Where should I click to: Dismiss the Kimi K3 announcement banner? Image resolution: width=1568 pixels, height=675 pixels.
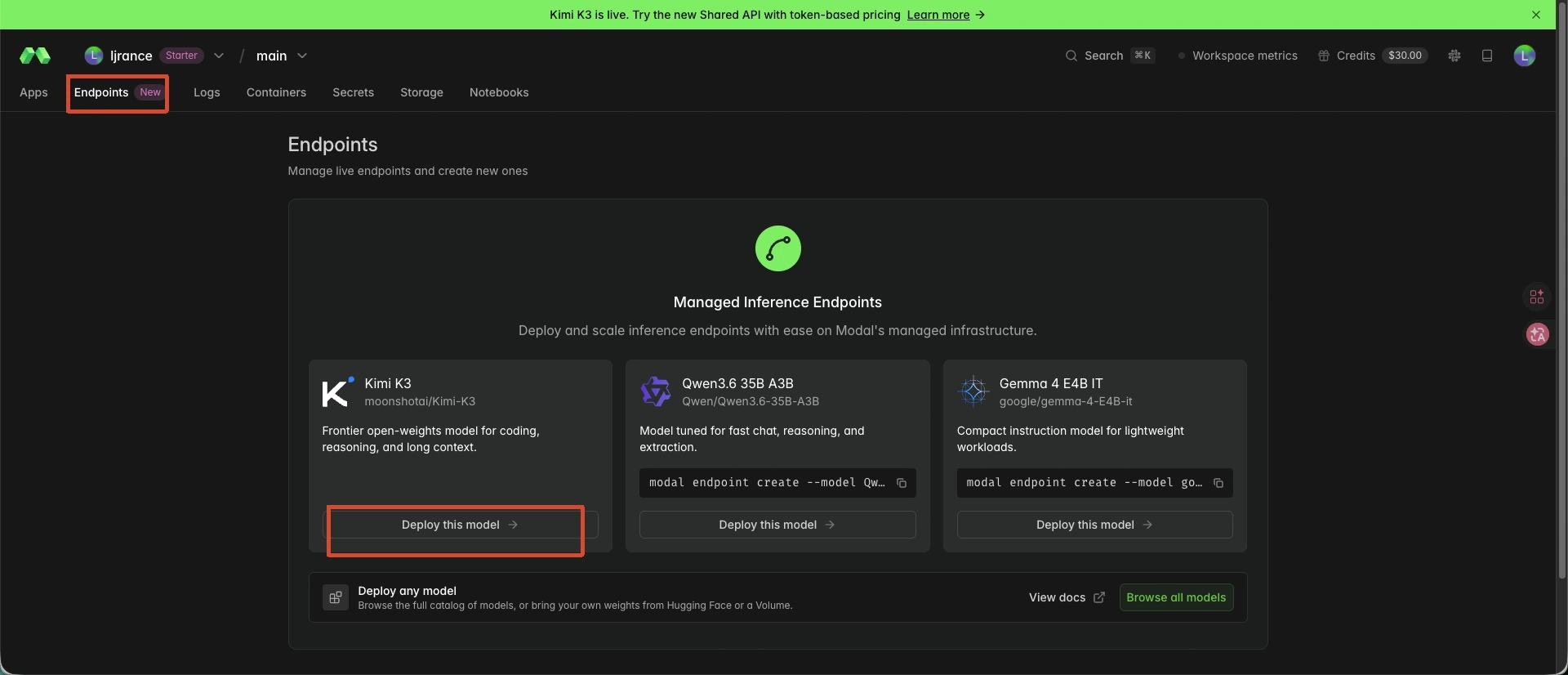pyautogui.click(x=1536, y=15)
